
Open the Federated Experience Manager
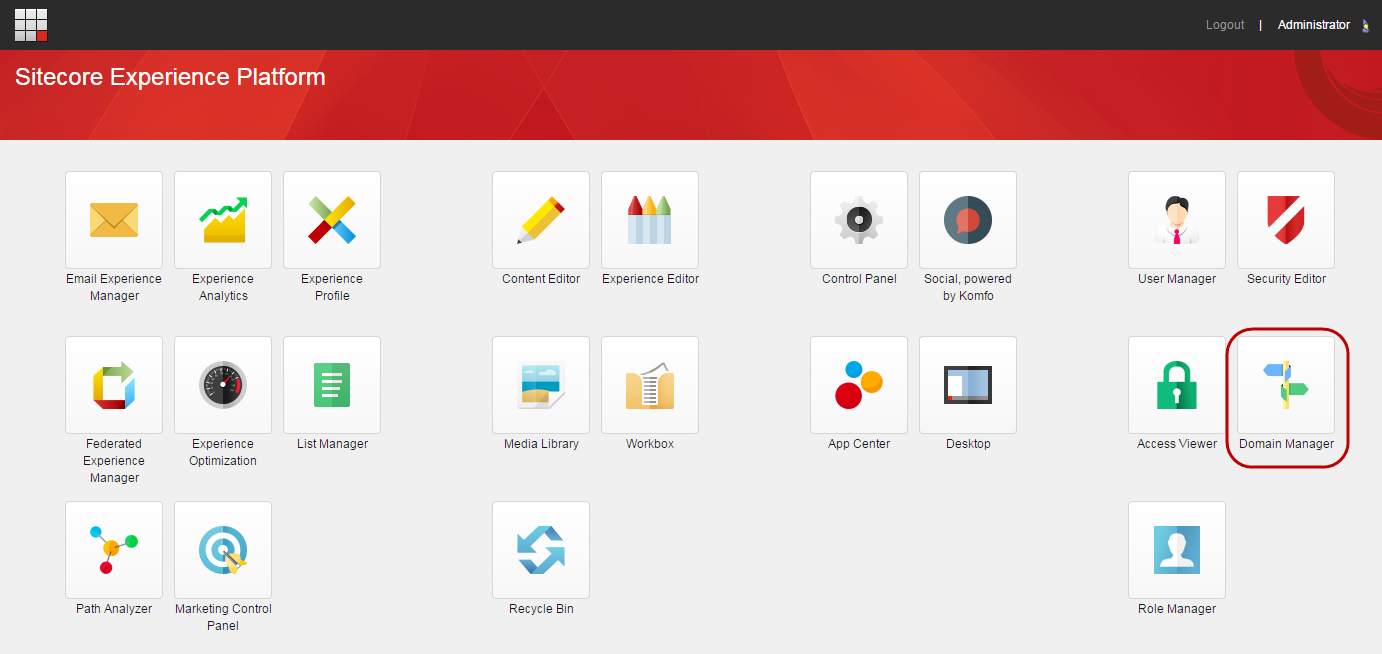pos(113,384)
